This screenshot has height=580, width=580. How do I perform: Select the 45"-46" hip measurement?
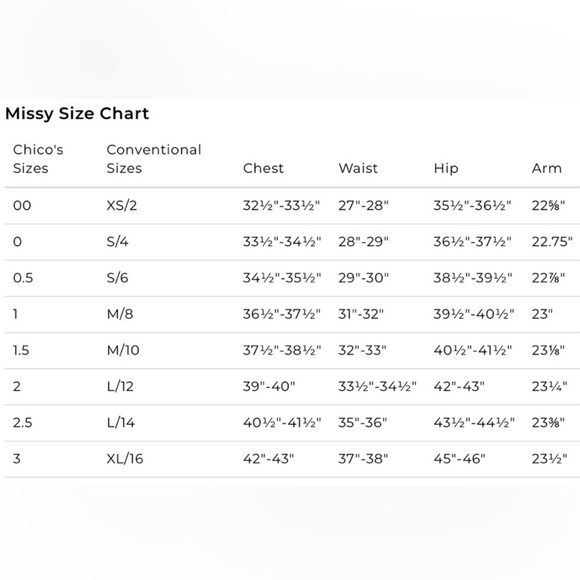pyautogui.click(x=459, y=459)
